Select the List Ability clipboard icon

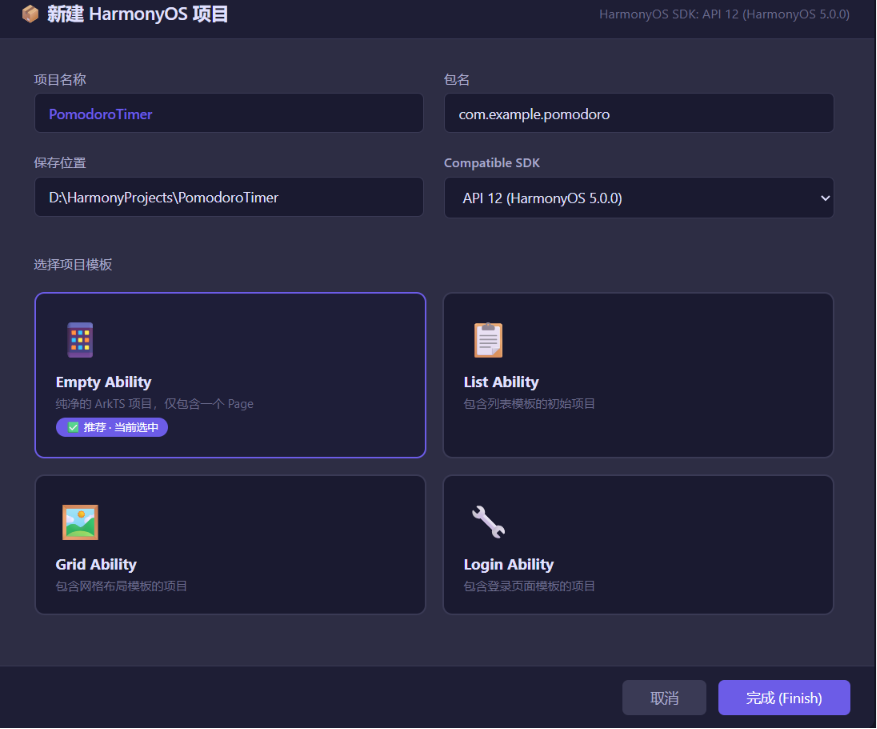(x=488, y=340)
